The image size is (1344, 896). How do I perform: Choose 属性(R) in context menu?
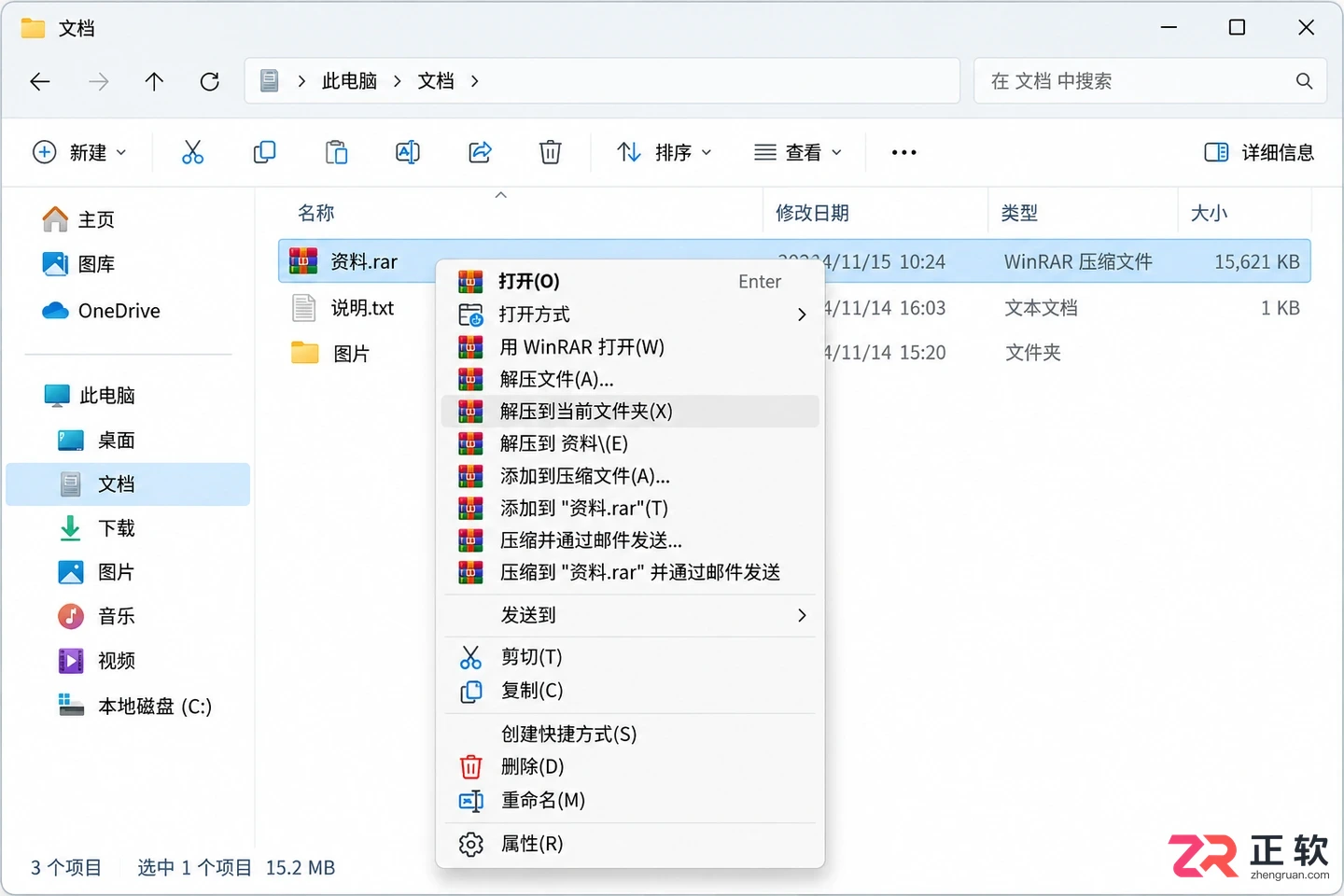630,844
